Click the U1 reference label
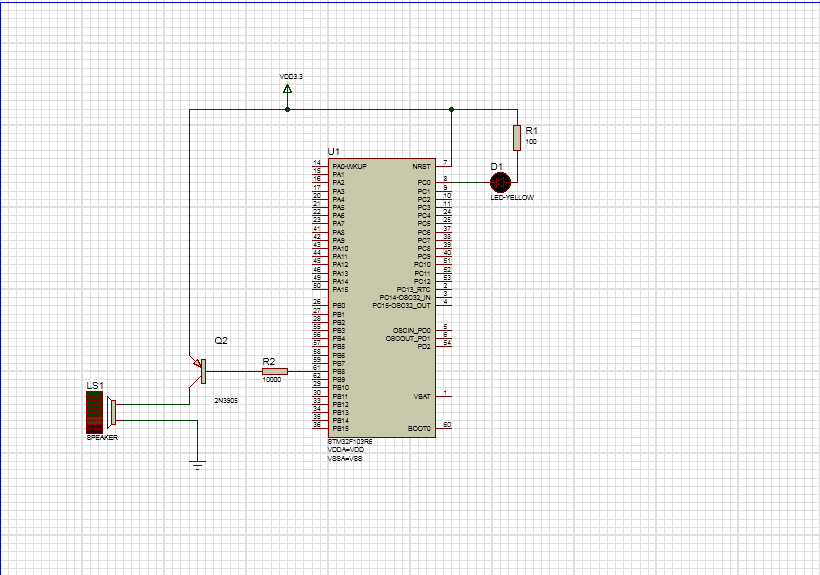The width and height of the screenshot is (820, 575). coord(333,152)
